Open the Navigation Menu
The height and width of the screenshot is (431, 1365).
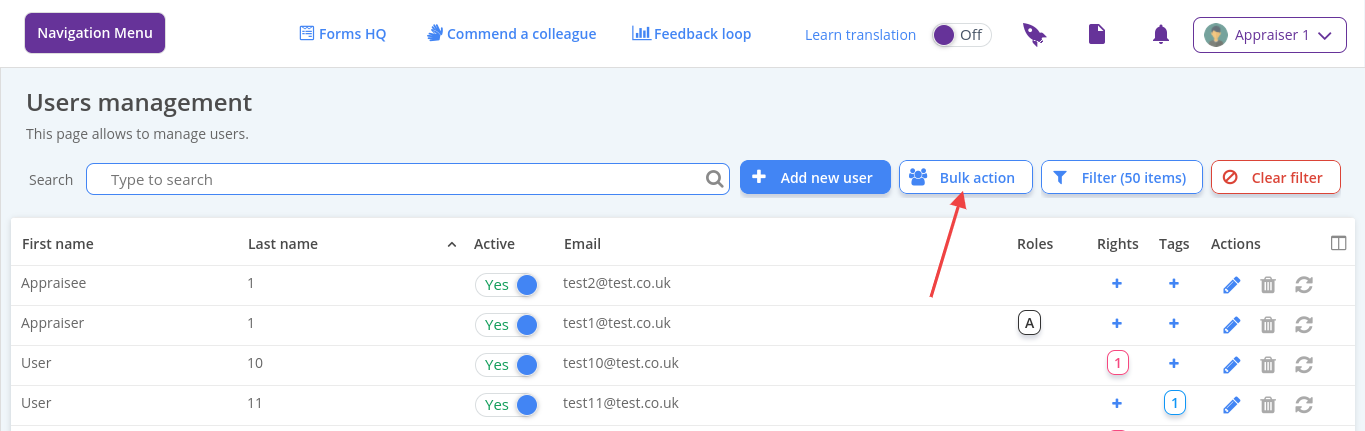pyautogui.click(x=95, y=33)
